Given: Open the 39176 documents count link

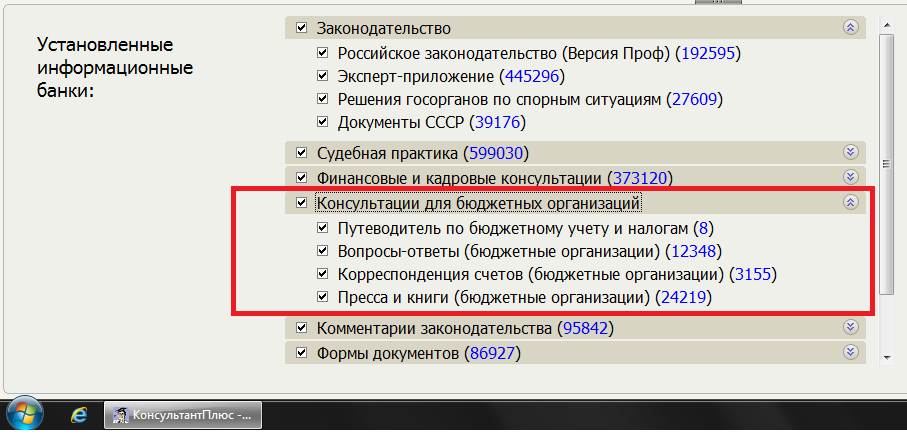Looking at the screenshot, I should click(x=497, y=123).
